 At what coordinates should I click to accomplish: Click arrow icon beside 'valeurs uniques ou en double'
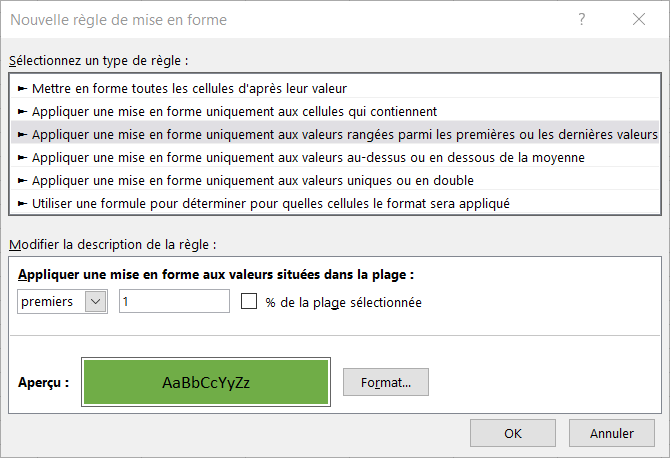[22, 181]
